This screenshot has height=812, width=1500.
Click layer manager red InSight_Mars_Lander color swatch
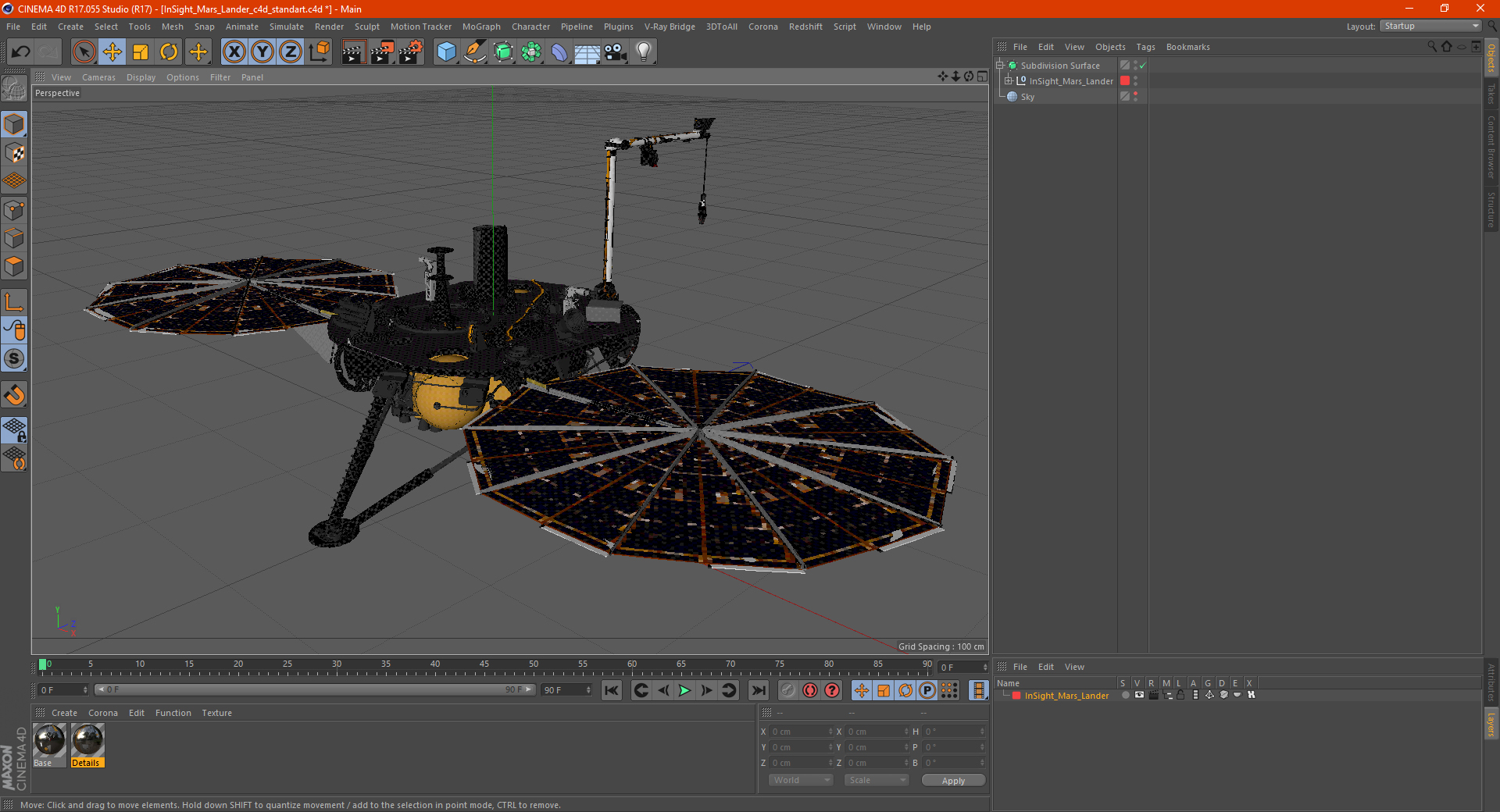tap(1016, 696)
